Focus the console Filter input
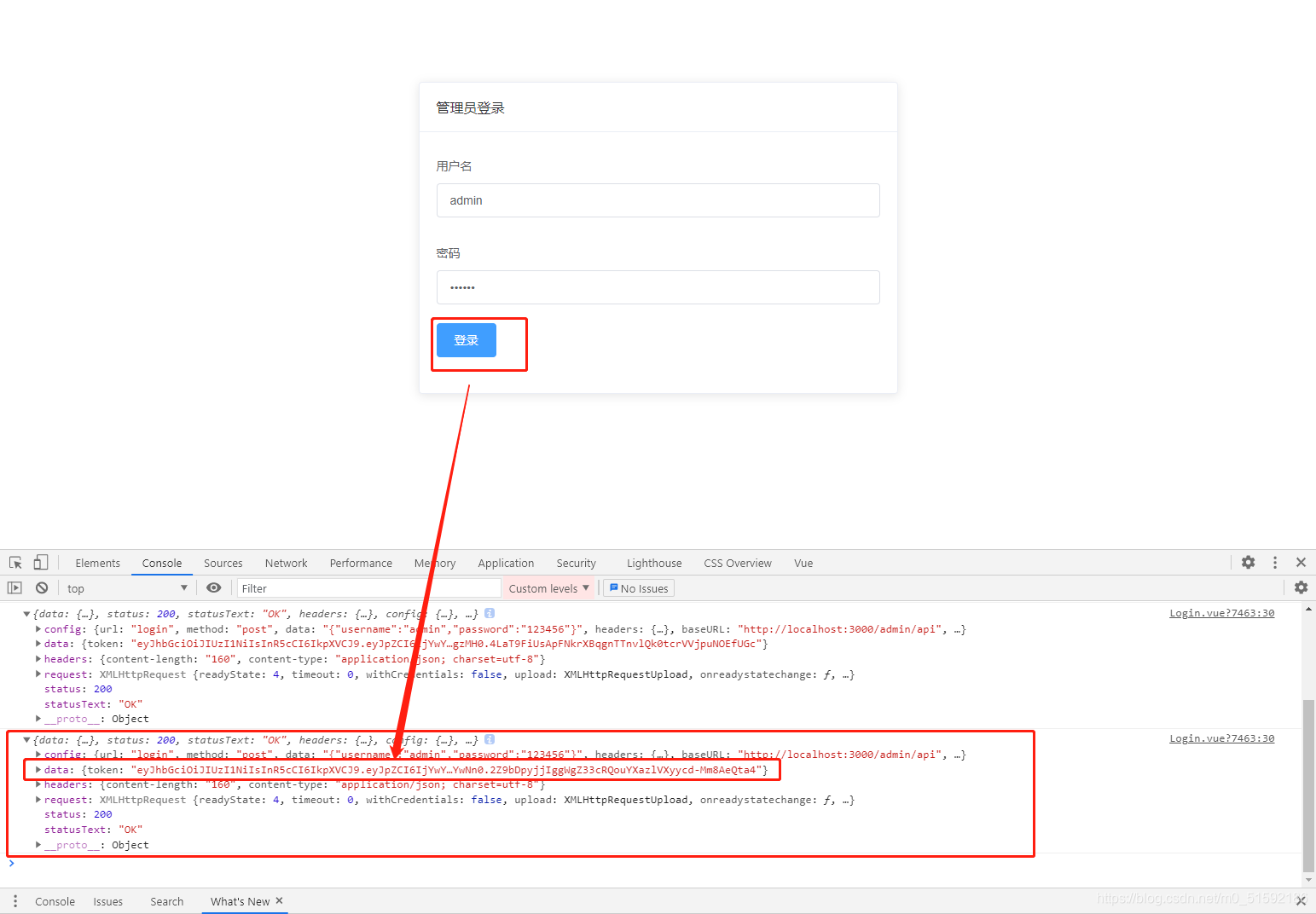 pos(368,588)
